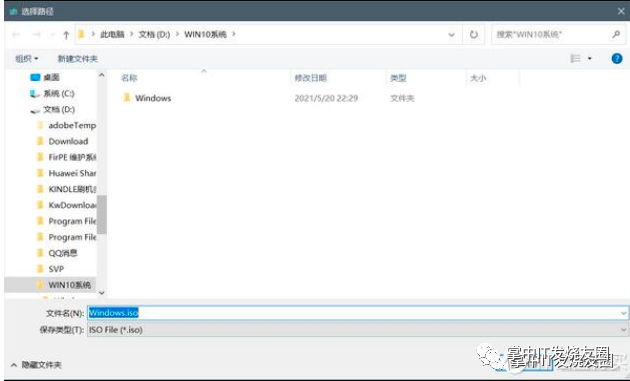Click the 文件夹 type cell
The image size is (630, 381).
402,98
